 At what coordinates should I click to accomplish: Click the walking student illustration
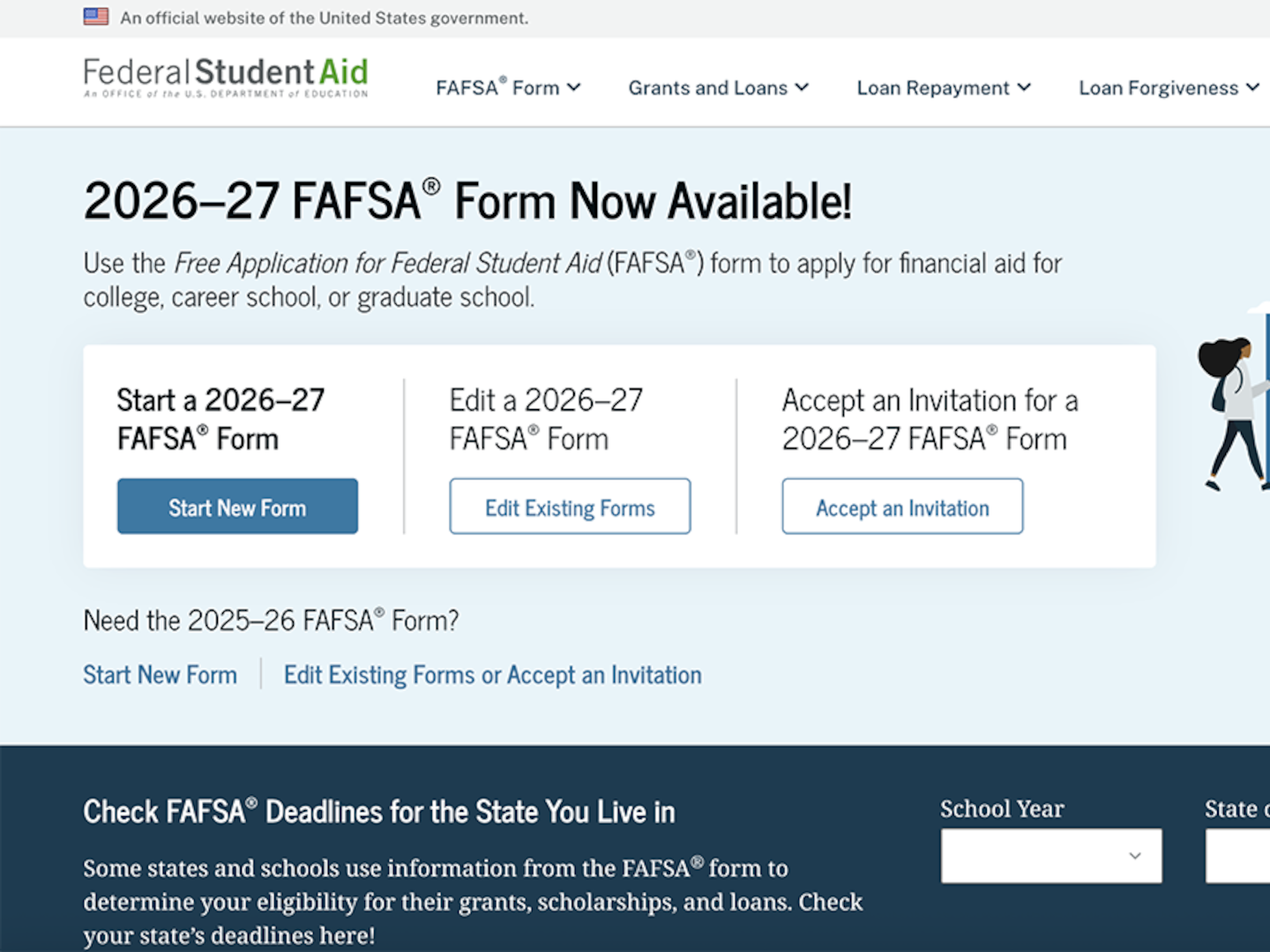pyautogui.click(x=1234, y=413)
